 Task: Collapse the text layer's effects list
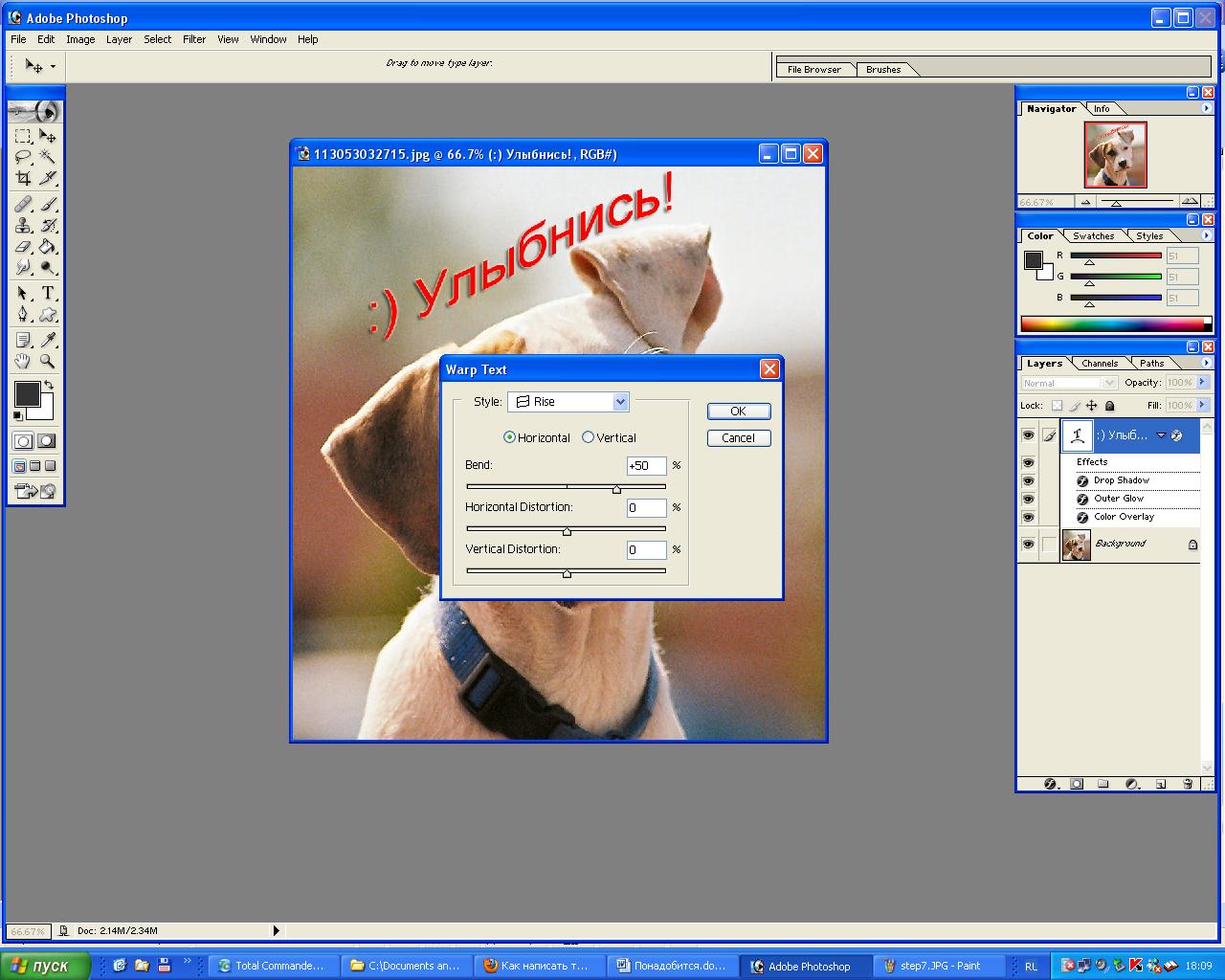[x=1161, y=435]
